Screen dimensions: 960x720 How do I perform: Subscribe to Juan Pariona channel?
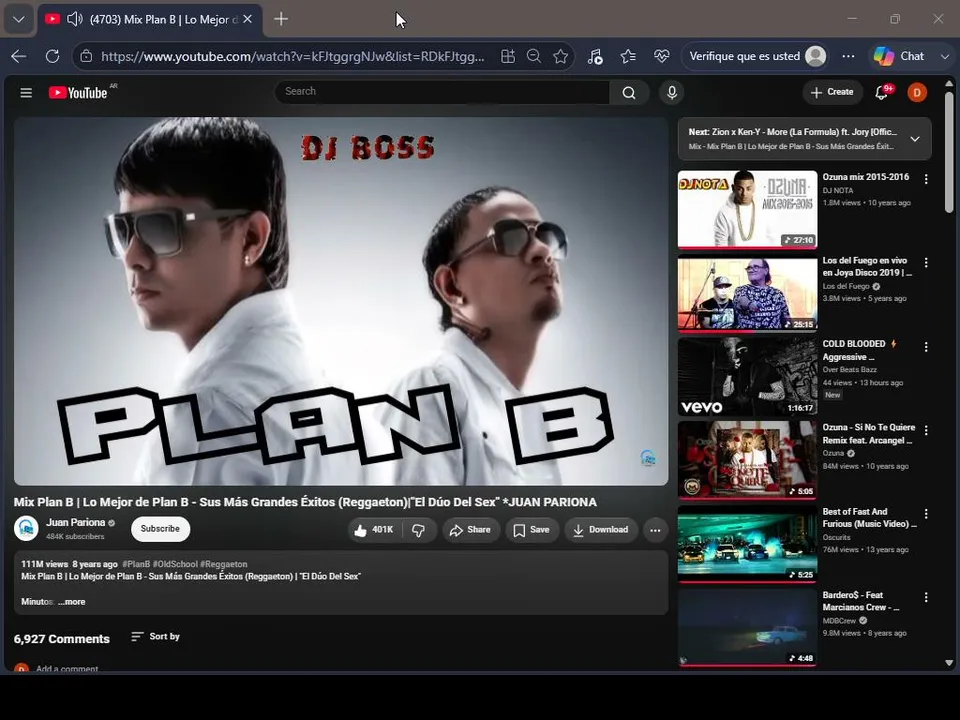160,529
